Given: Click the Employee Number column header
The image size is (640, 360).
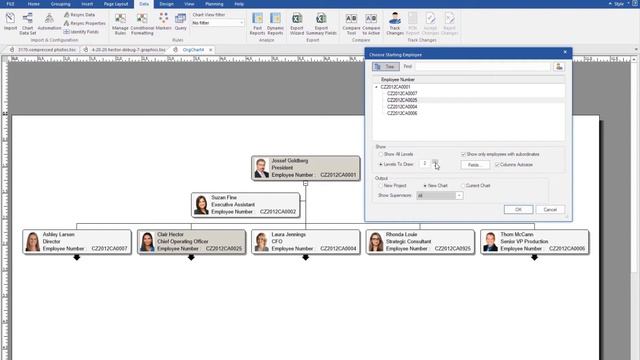Looking at the screenshot, I should point(398,80).
